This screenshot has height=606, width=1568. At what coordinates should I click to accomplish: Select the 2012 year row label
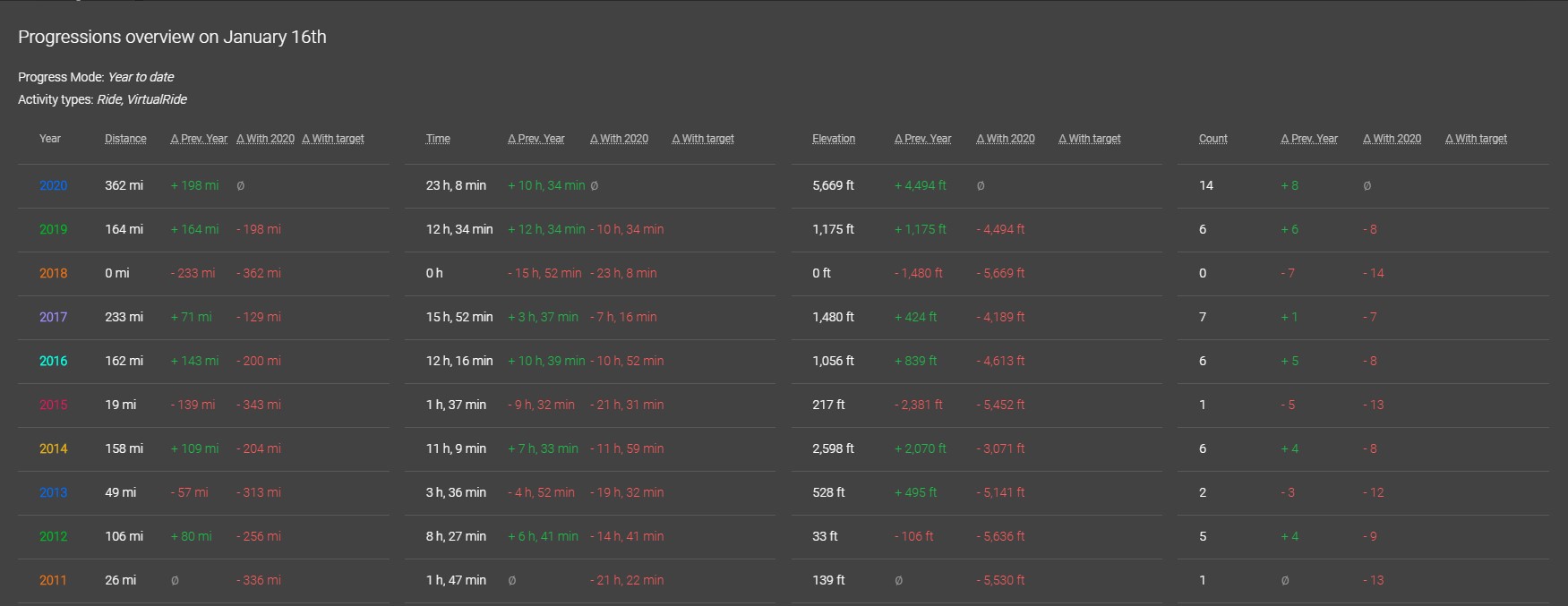pos(53,536)
